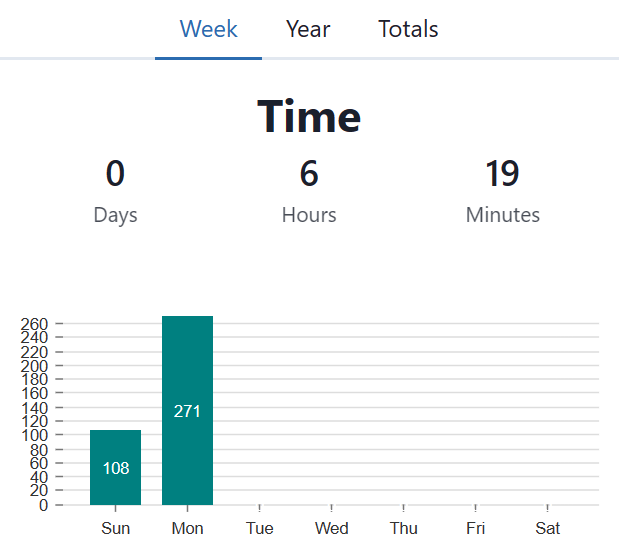Screen dimensions: 619x546
Task: Click the Days label text
Action: tap(116, 215)
